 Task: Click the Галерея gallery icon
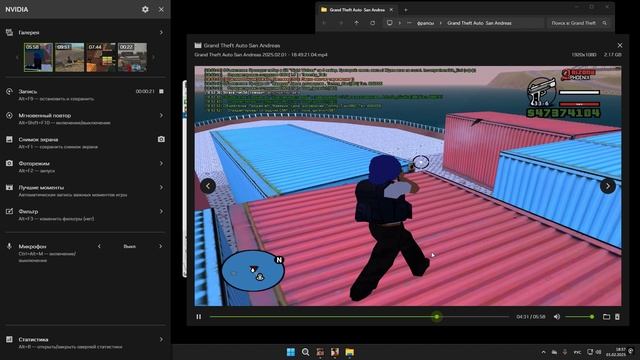[9, 32]
